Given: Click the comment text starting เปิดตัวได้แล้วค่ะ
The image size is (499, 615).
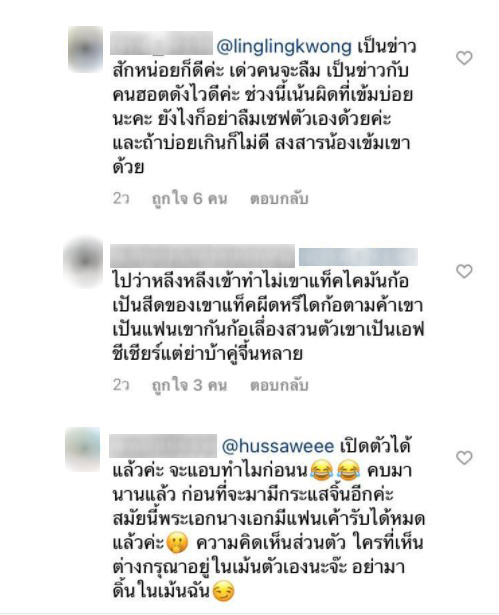Looking at the screenshot, I should point(269,518).
